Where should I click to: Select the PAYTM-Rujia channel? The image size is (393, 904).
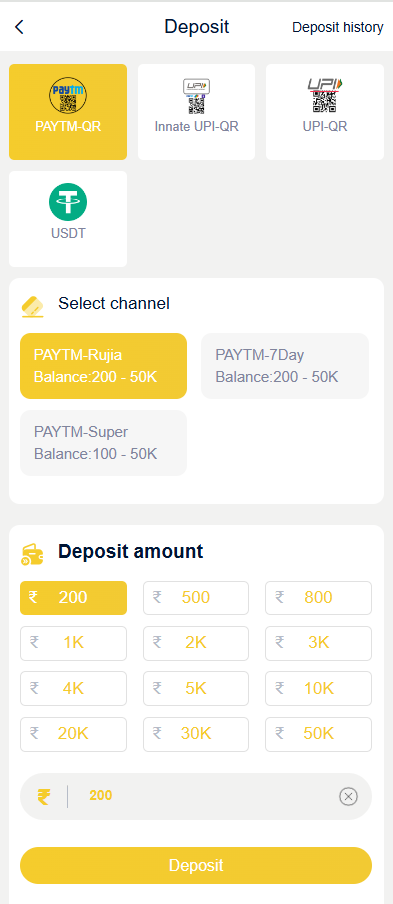[104, 366]
